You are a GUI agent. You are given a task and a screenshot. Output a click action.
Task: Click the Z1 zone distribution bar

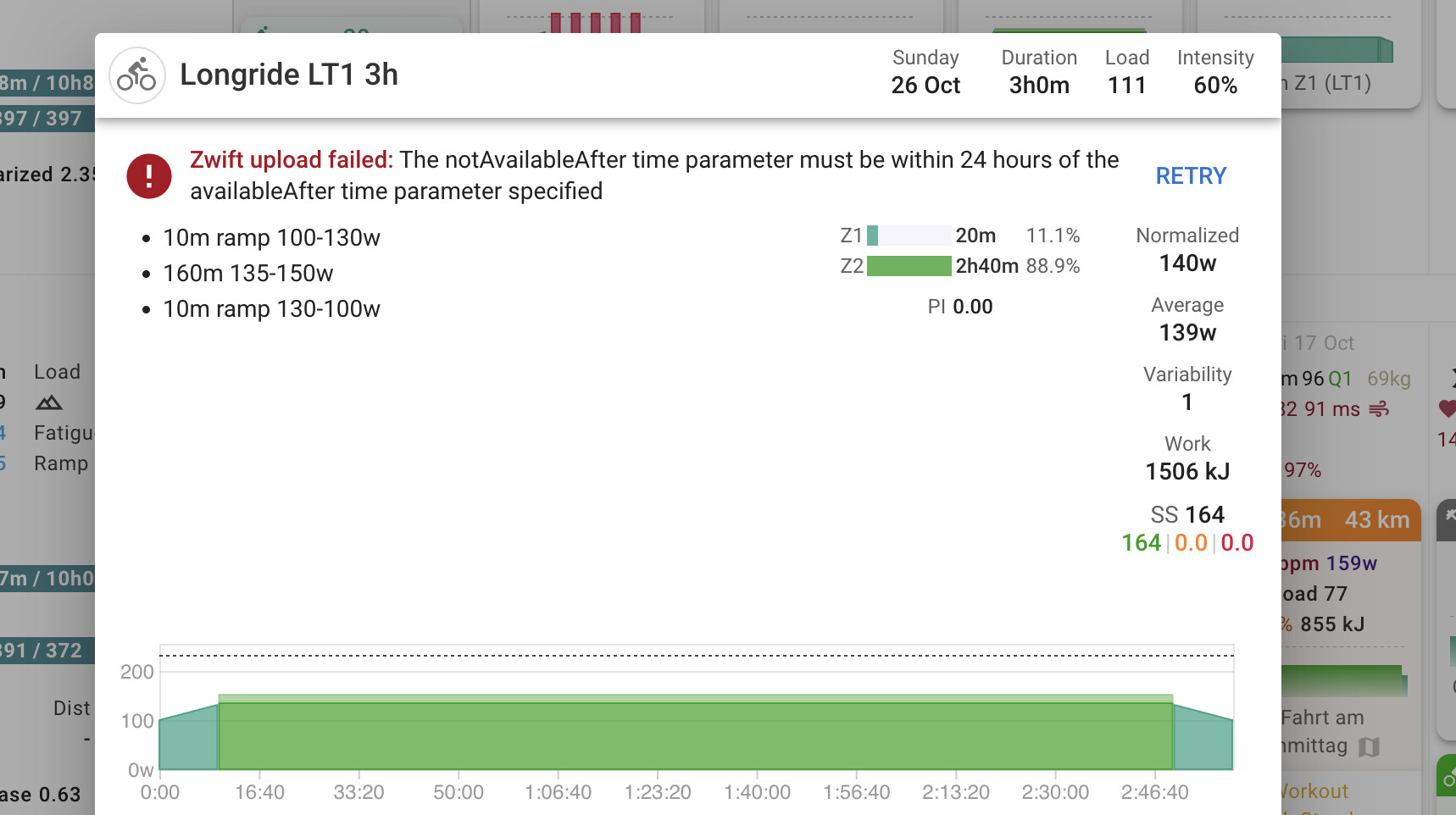pos(909,236)
